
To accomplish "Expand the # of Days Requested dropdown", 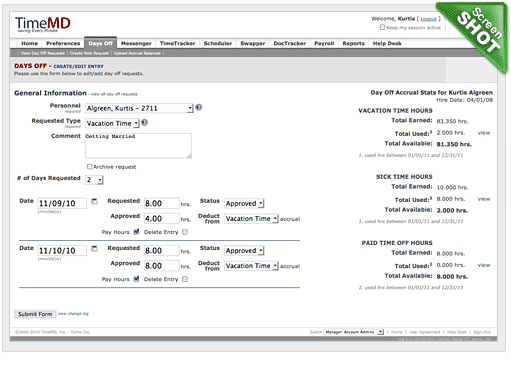I will click(94, 180).
